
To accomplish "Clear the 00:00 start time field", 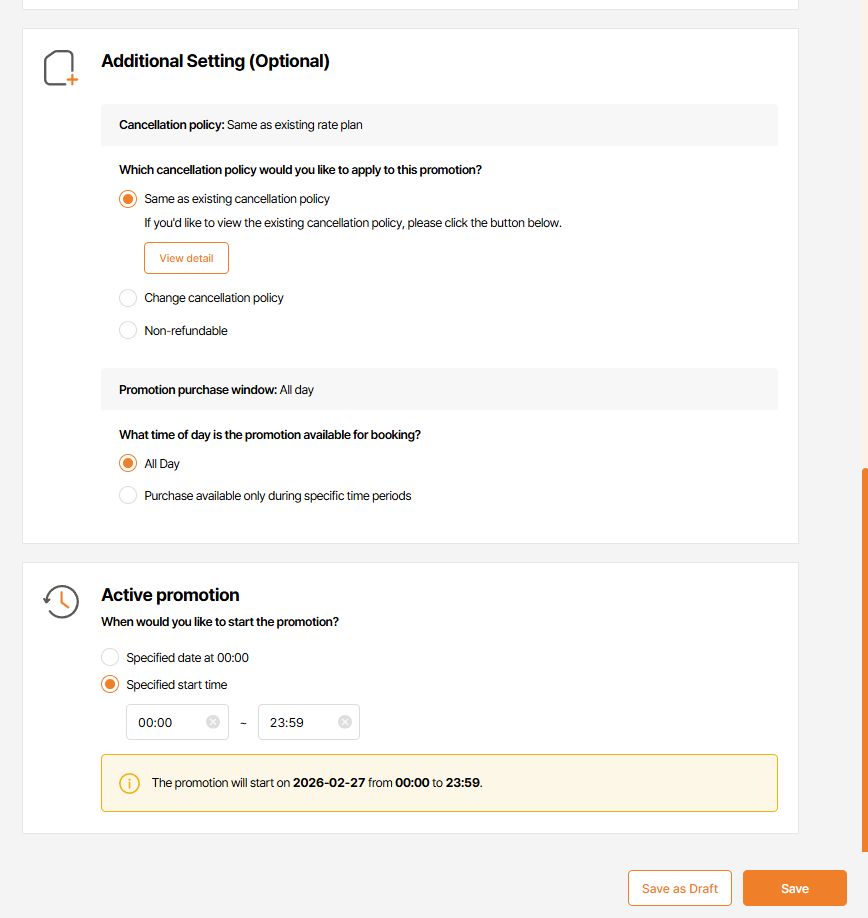I will (x=213, y=722).
